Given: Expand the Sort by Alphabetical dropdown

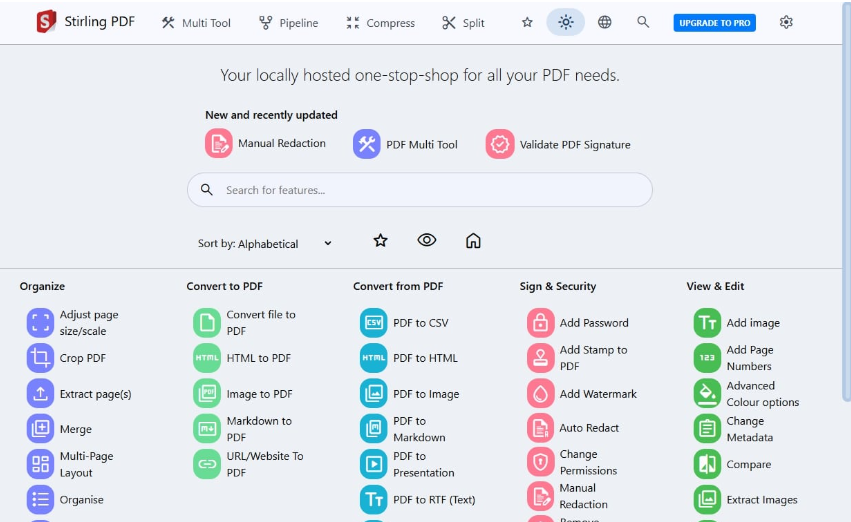Looking at the screenshot, I should click(x=266, y=243).
